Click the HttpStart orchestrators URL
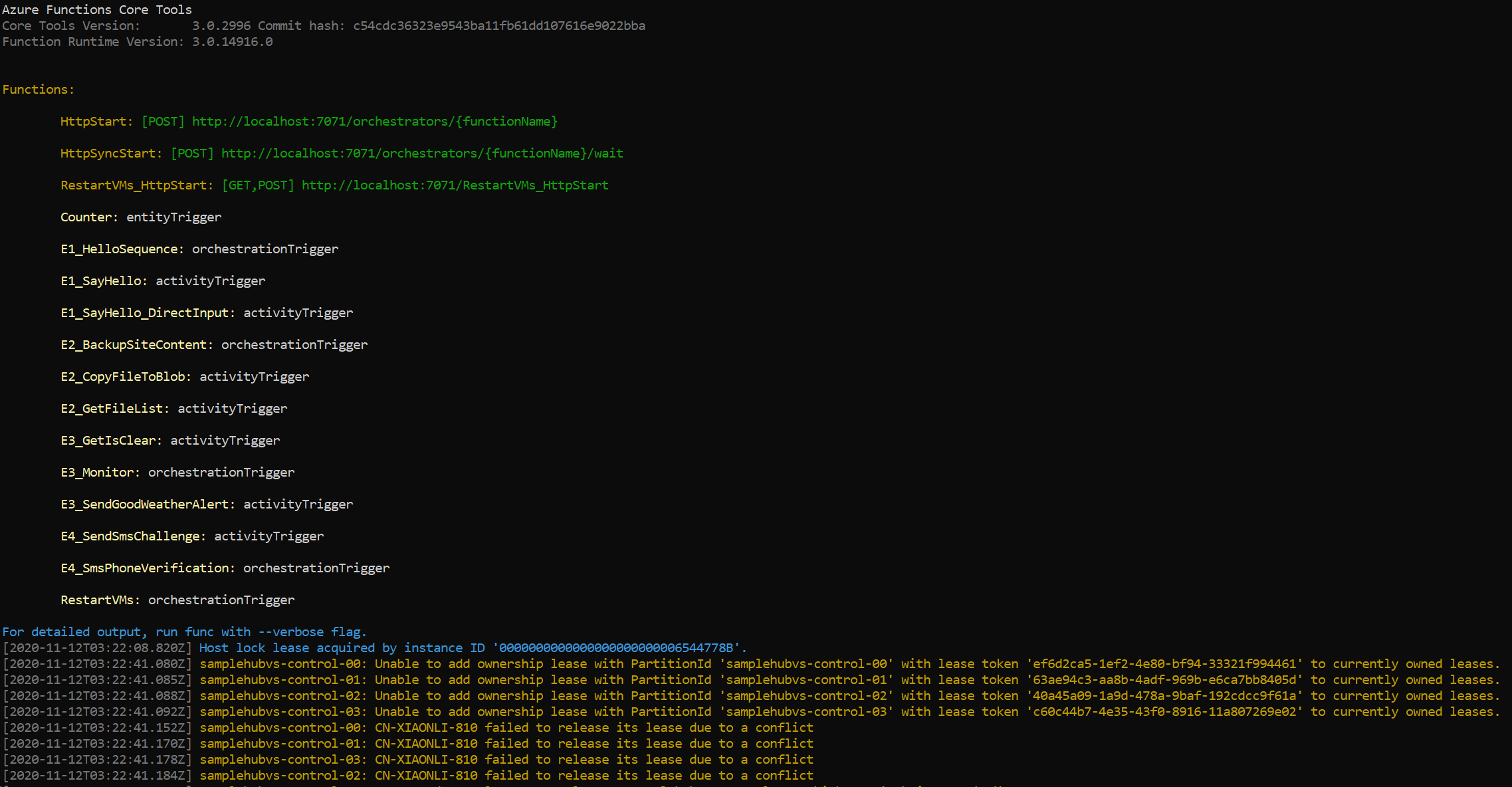Viewport: 1512px width, 787px height. (374, 121)
